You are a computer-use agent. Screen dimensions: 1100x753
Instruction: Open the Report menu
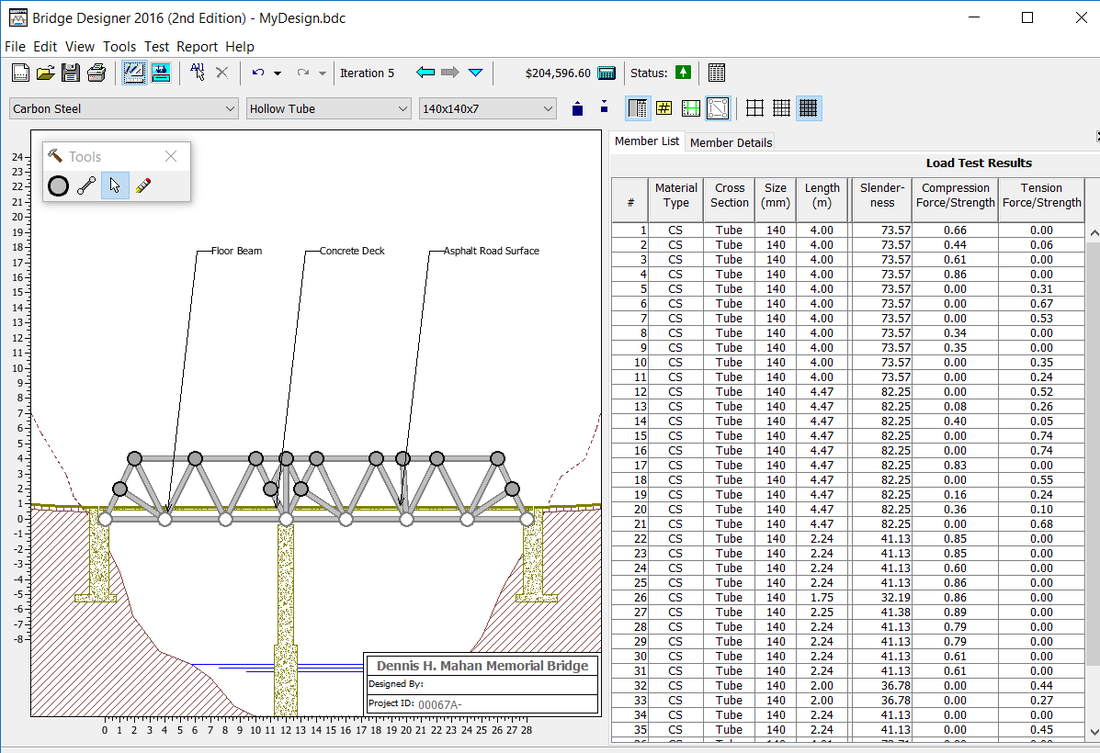tap(197, 46)
